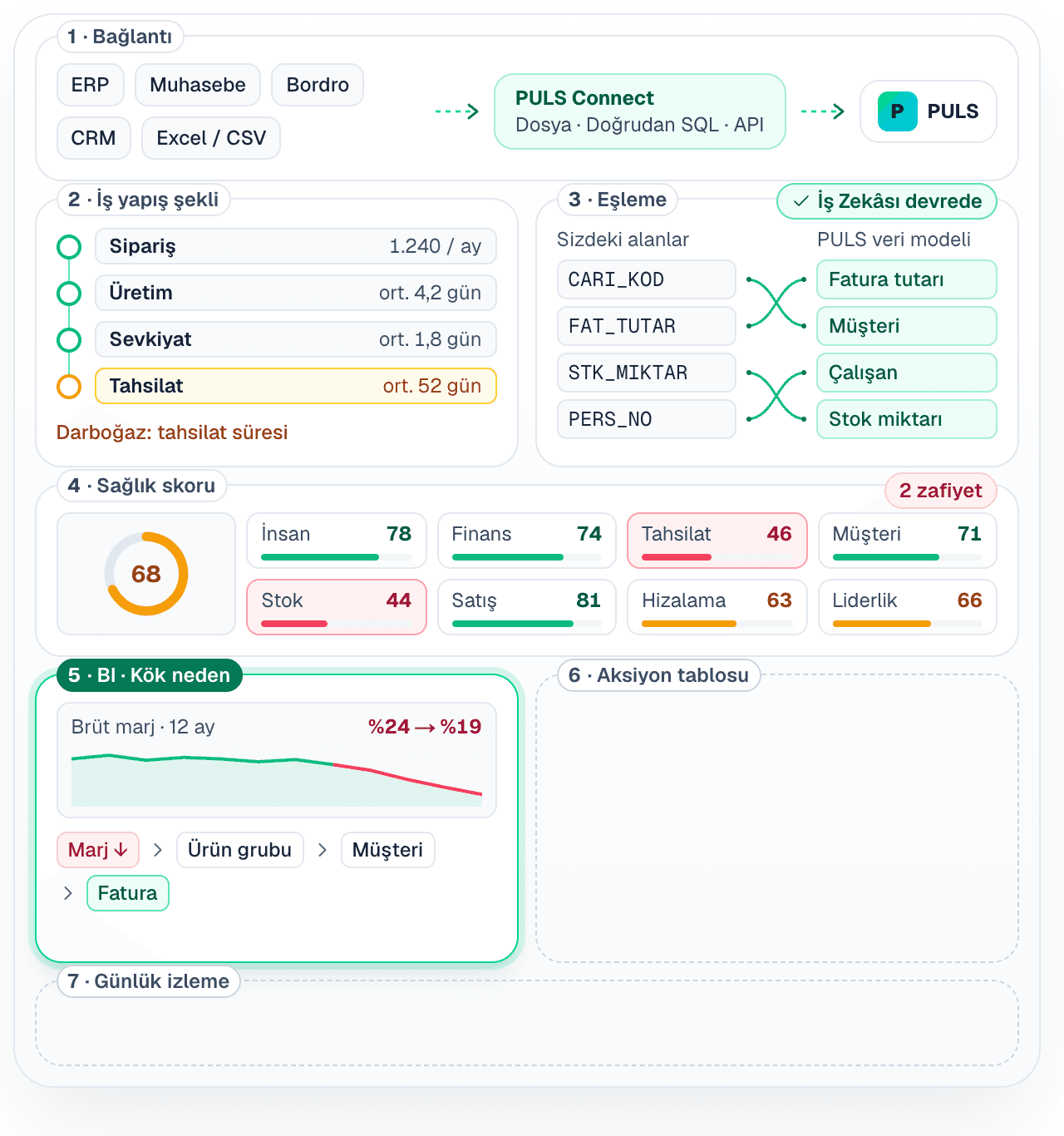Open the 7 · Günlük izleme tab
Screen dimensions: 1064x1136
tap(149, 981)
